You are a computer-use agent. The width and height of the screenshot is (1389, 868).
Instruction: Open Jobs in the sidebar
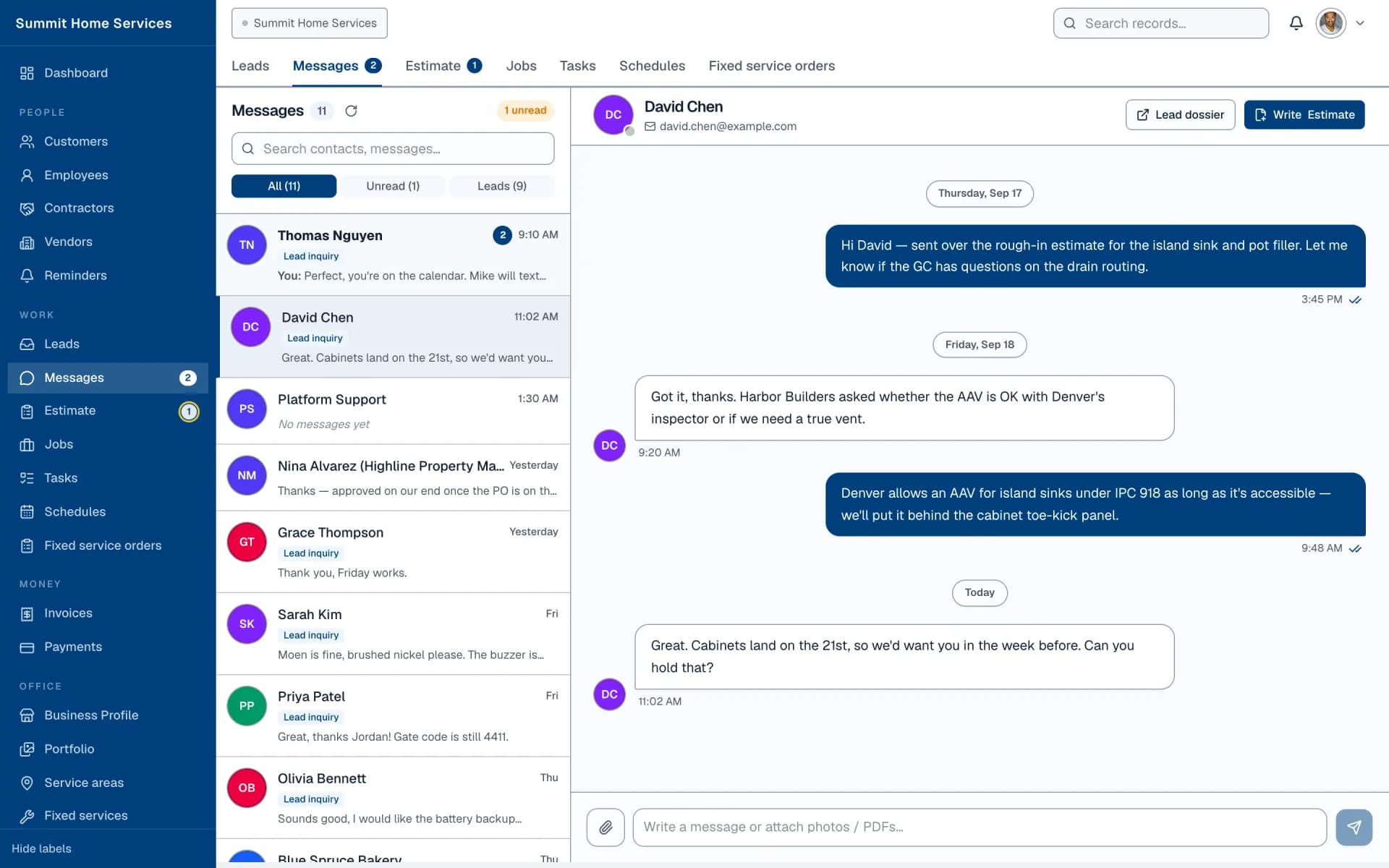(108, 444)
